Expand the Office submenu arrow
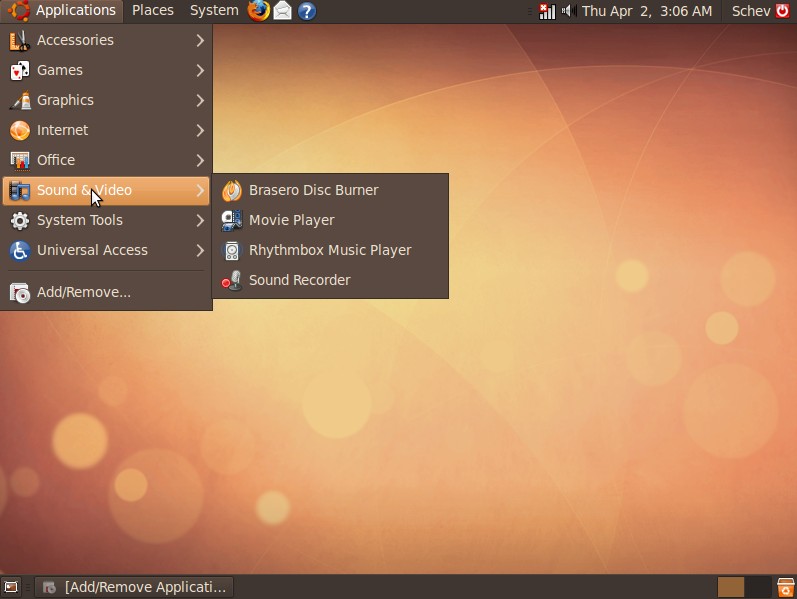797x599 pixels. [x=200, y=161]
